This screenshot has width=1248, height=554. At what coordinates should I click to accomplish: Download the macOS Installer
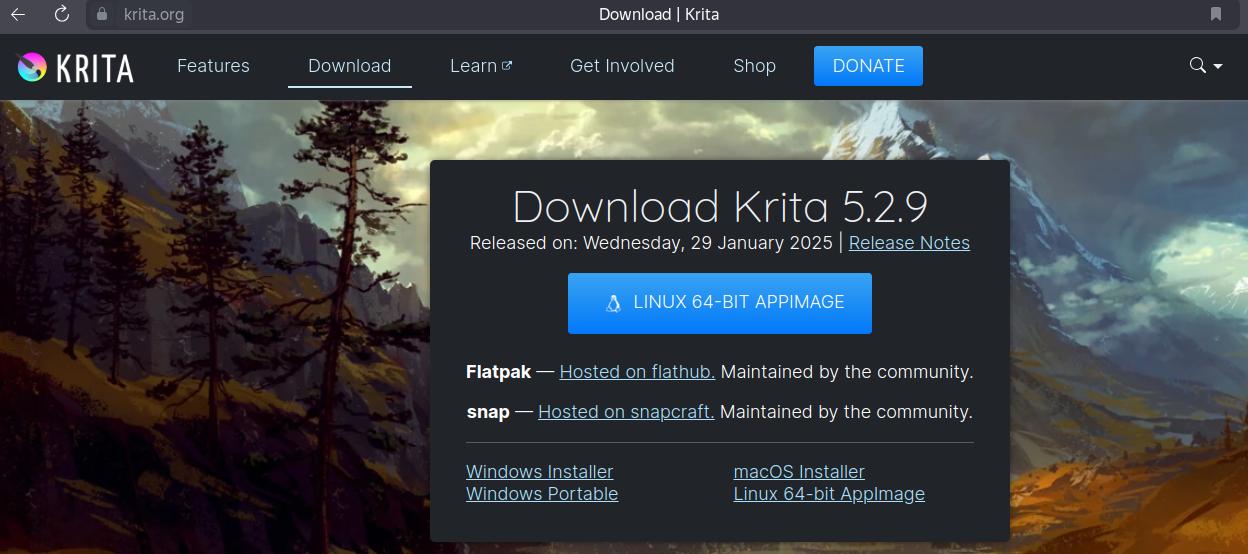(x=799, y=472)
